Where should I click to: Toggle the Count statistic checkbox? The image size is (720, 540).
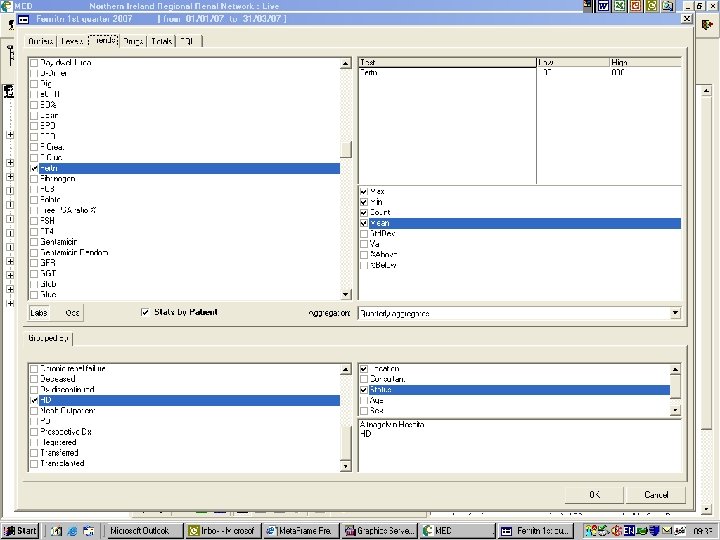pyautogui.click(x=364, y=213)
